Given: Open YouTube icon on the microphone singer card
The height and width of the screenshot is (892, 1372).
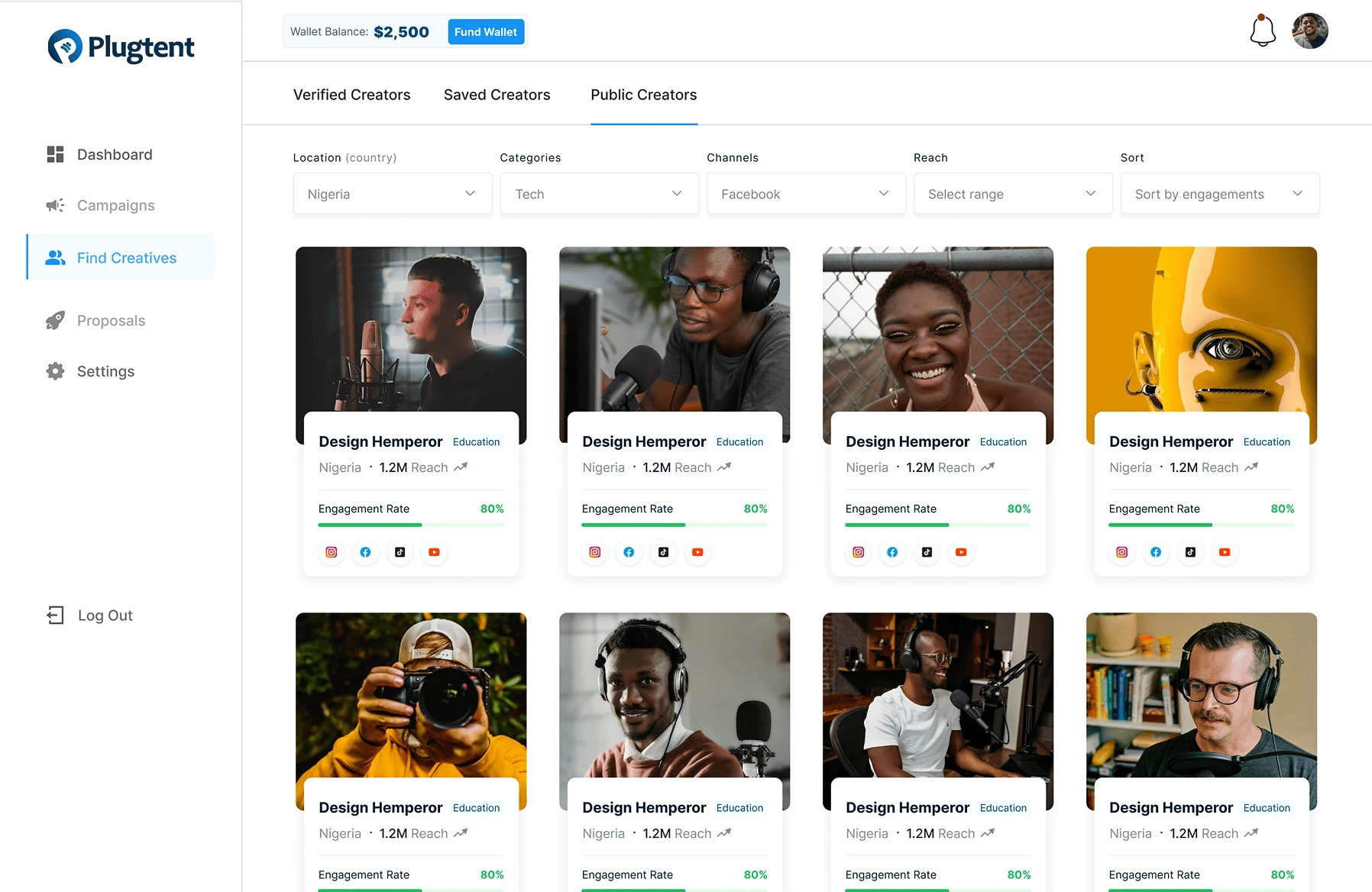Looking at the screenshot, I should 434,552.
